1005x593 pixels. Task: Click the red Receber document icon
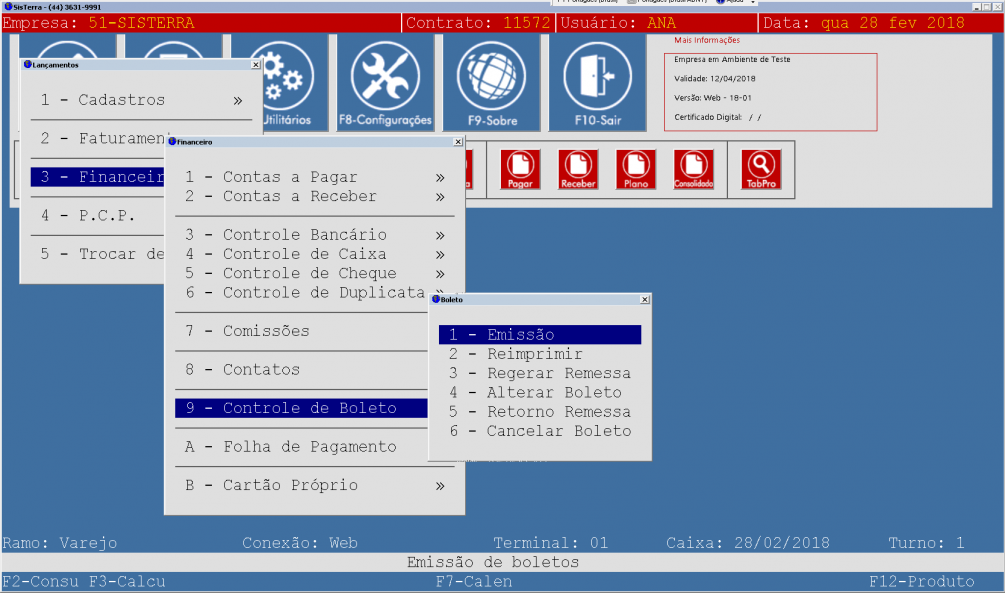pos(578,169)
